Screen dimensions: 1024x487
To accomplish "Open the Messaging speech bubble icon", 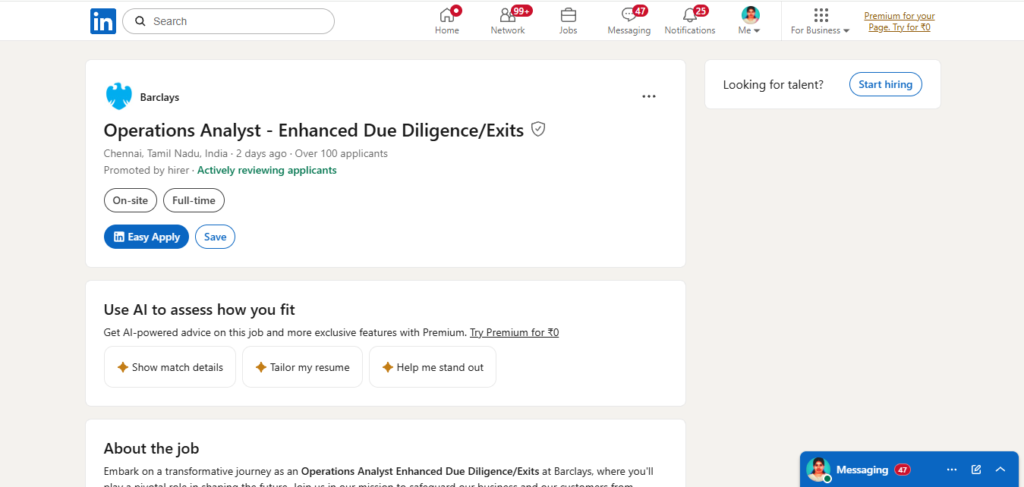I will [628, 15].
